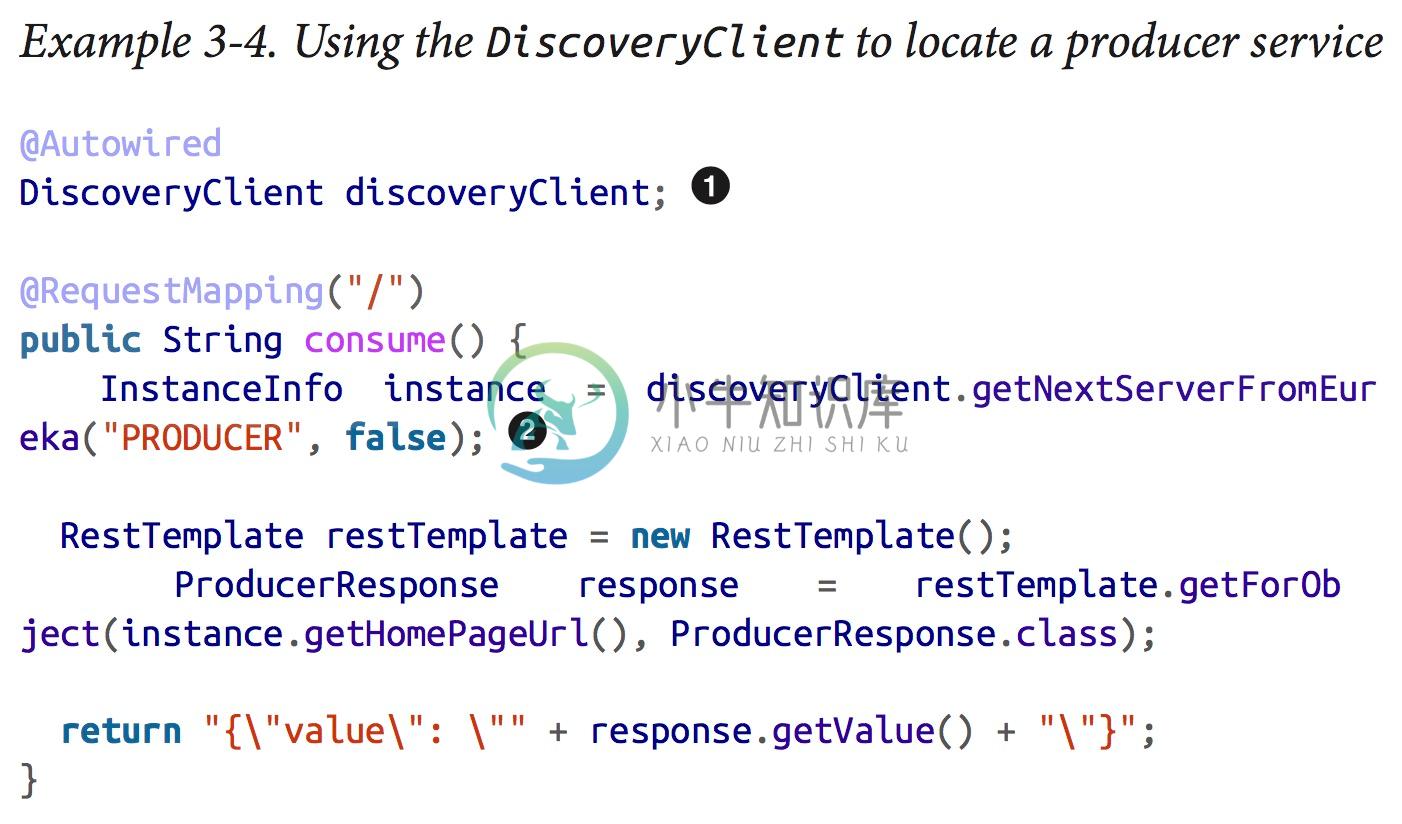Click "getNextServerFromEur" method call text
This screenshot has height=824, width=1402.
tap(1173, 388)
